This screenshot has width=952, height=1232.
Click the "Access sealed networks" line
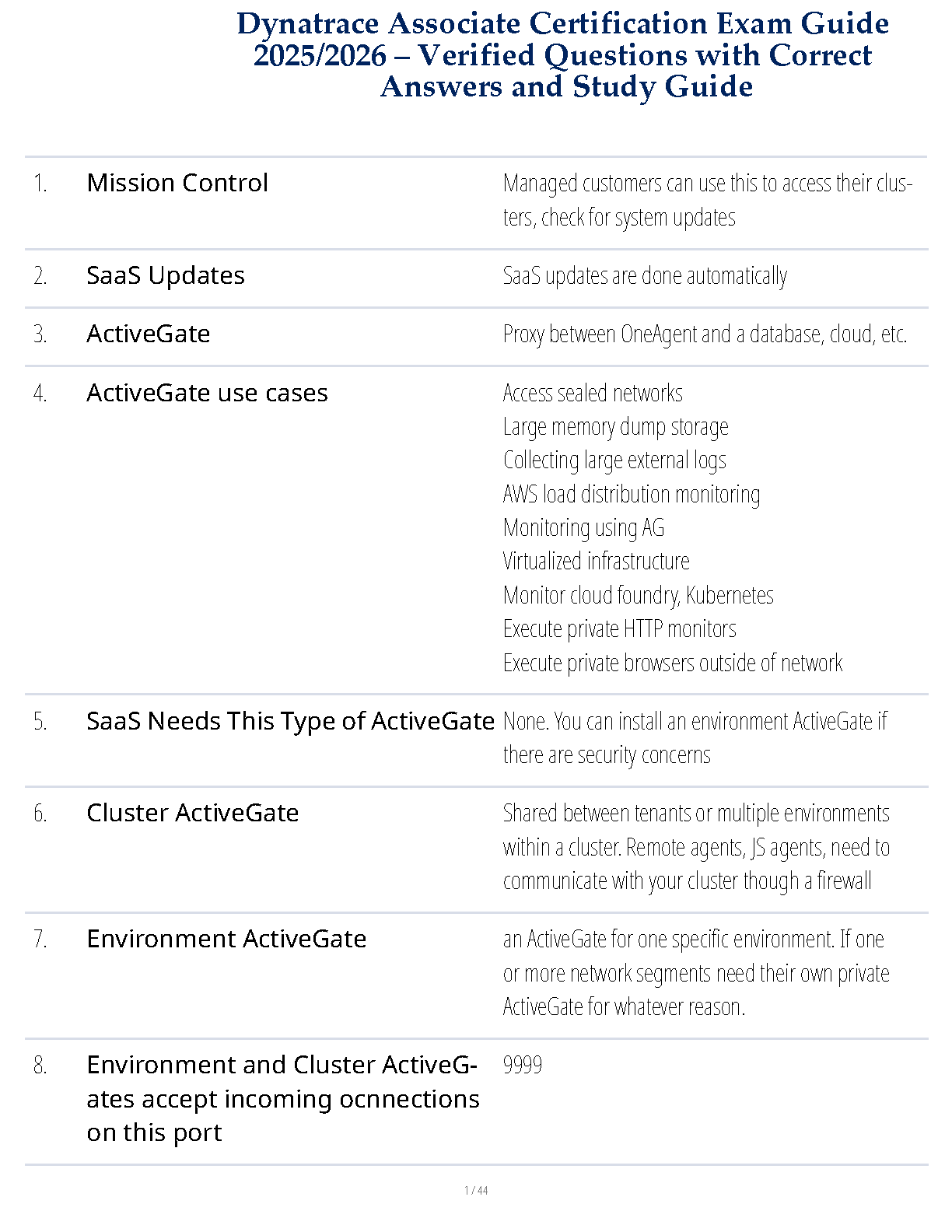593,393
